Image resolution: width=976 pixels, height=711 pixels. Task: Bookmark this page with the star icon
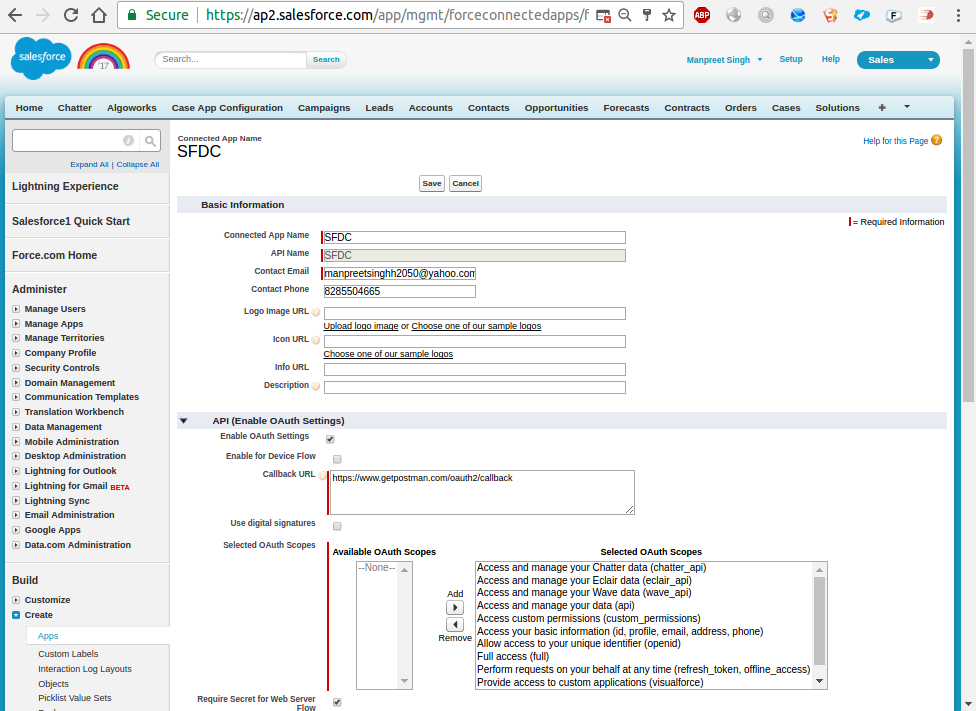669,15
